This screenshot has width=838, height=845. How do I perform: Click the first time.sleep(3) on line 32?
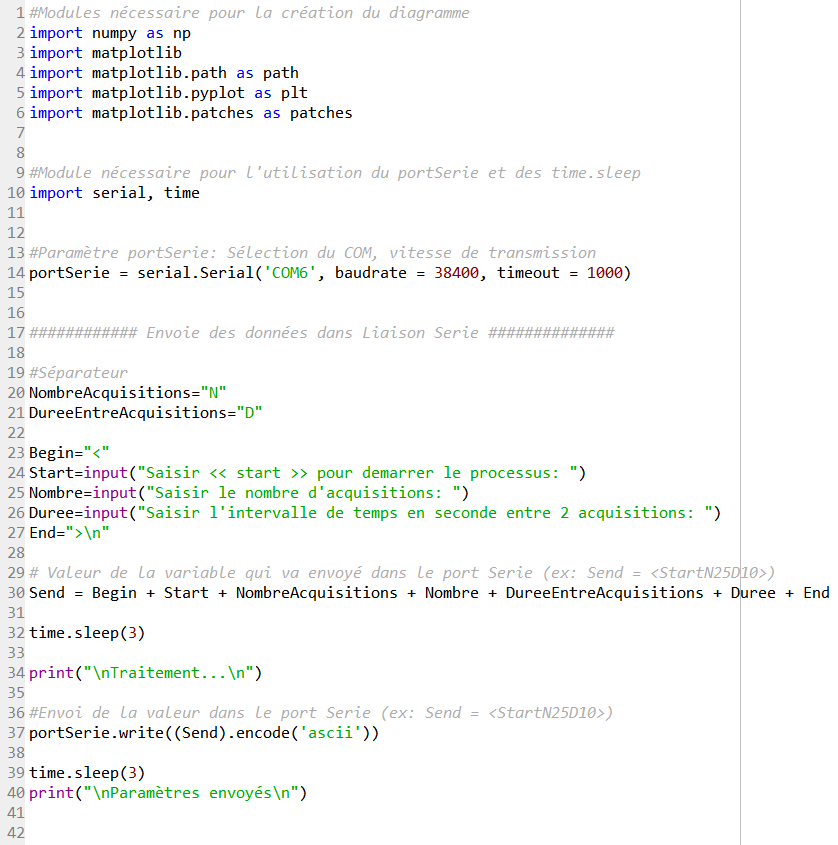(x=87, y=633)
